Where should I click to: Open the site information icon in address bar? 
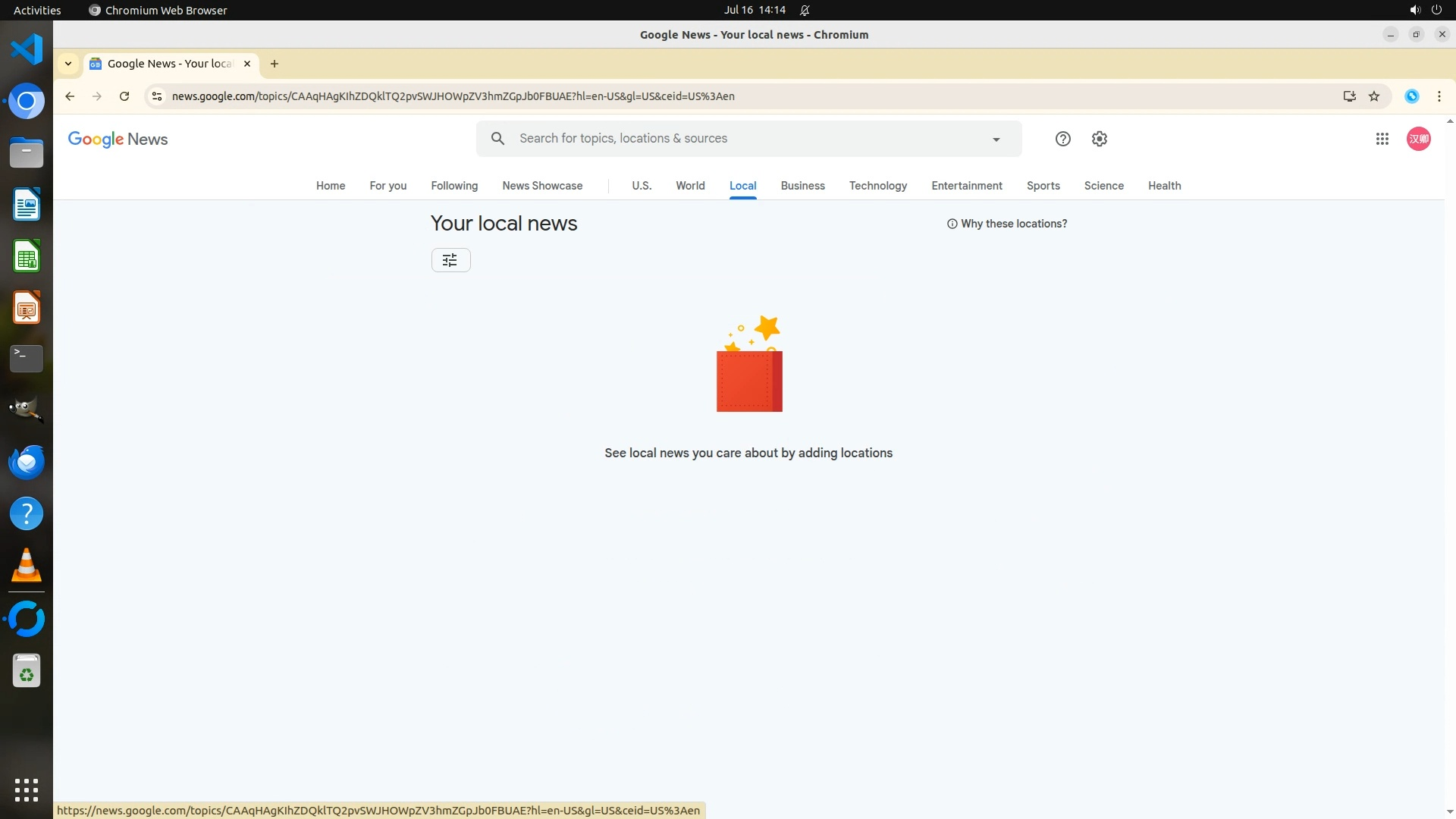click(157, 96)
